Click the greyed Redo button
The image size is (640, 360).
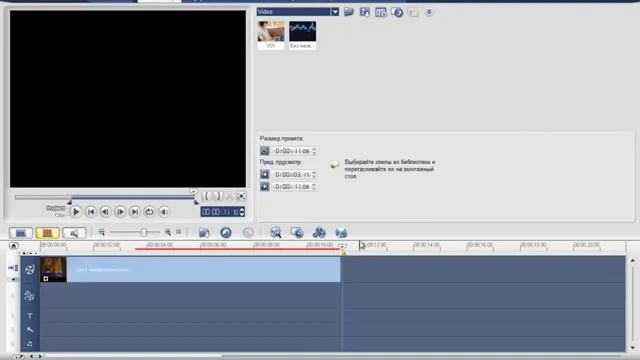click(248, 233)
